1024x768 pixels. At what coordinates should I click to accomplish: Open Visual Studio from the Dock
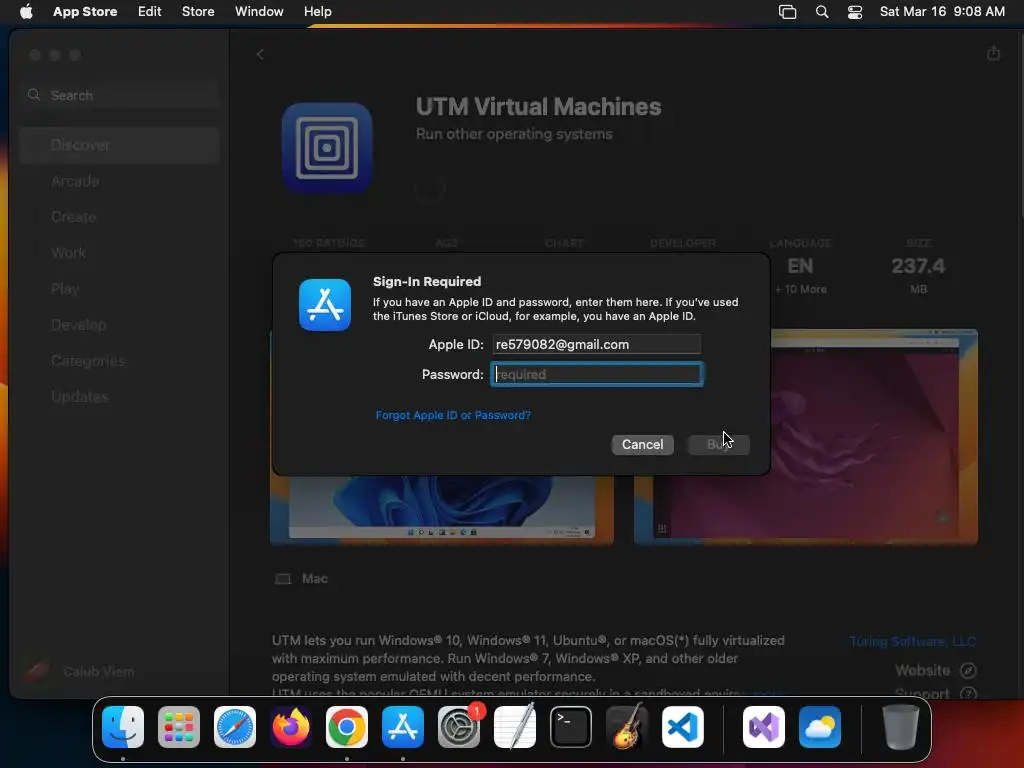tap(764, 727)
